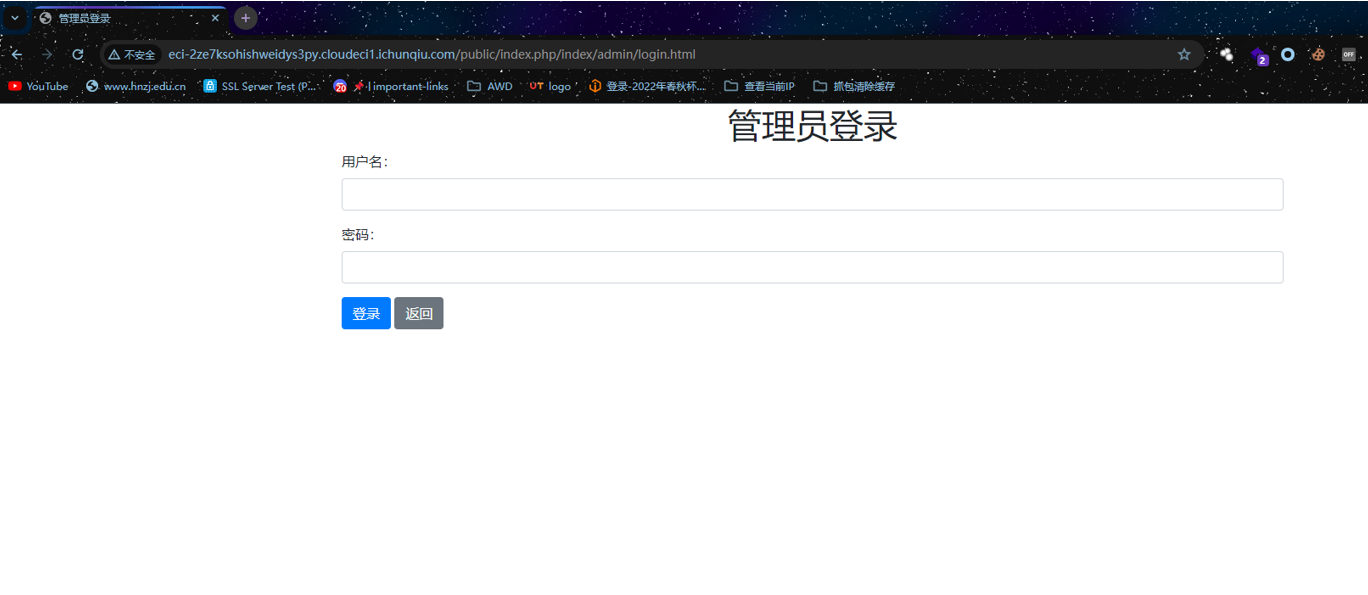Screen dimensions: 1368x595
Task: Click the gray 返回 button
Action: tap(419, 313)
